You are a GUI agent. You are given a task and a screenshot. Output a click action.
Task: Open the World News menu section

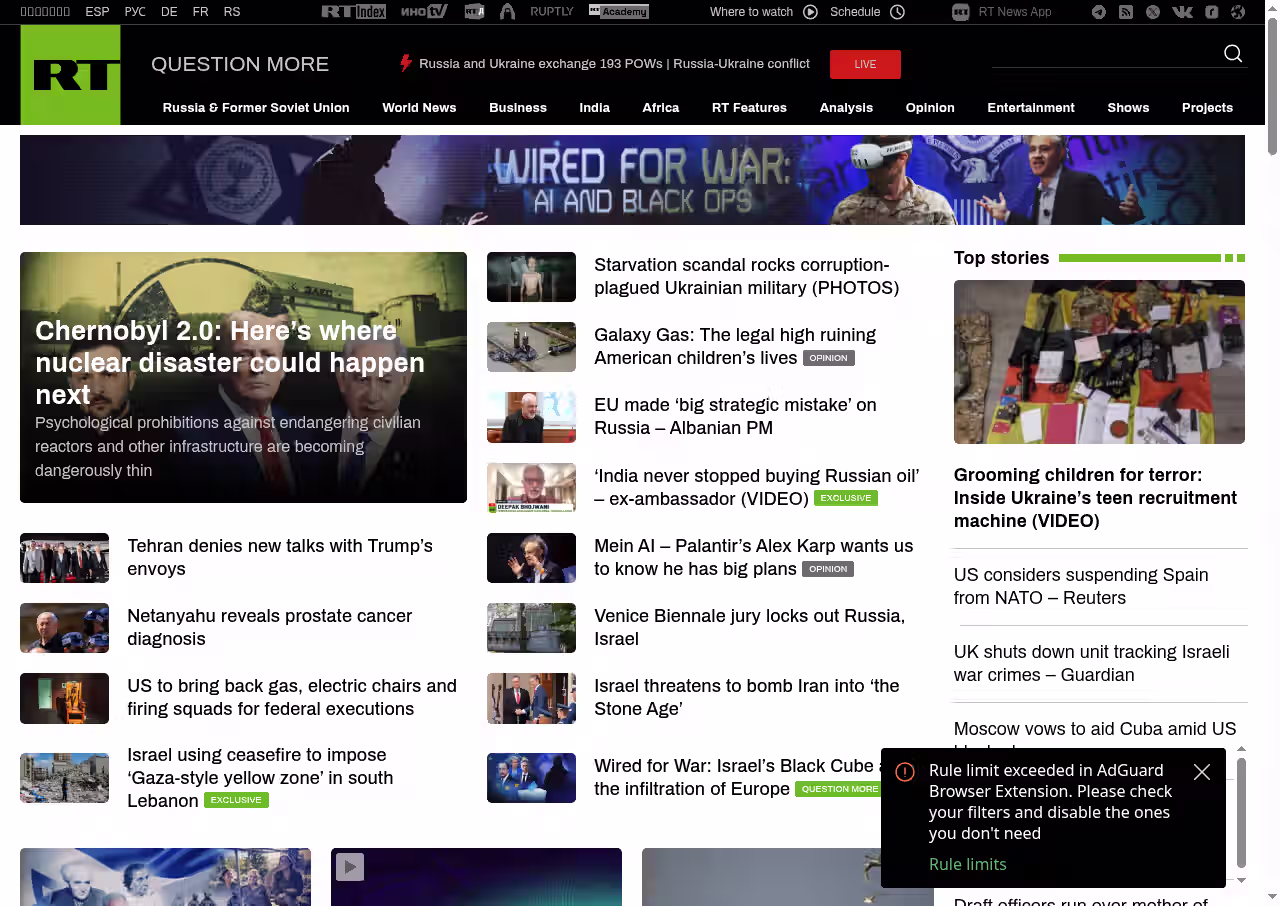click(419, 108)
